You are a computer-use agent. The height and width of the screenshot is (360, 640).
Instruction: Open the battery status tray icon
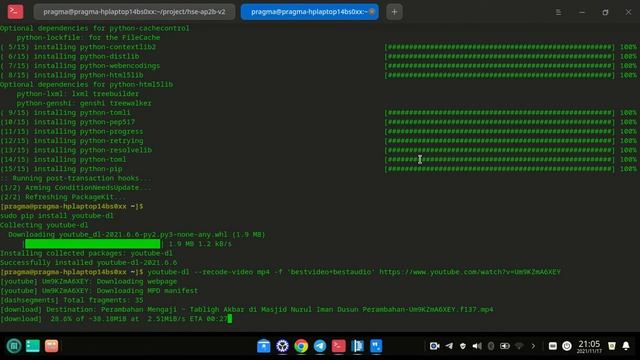(x=505, y=346)
